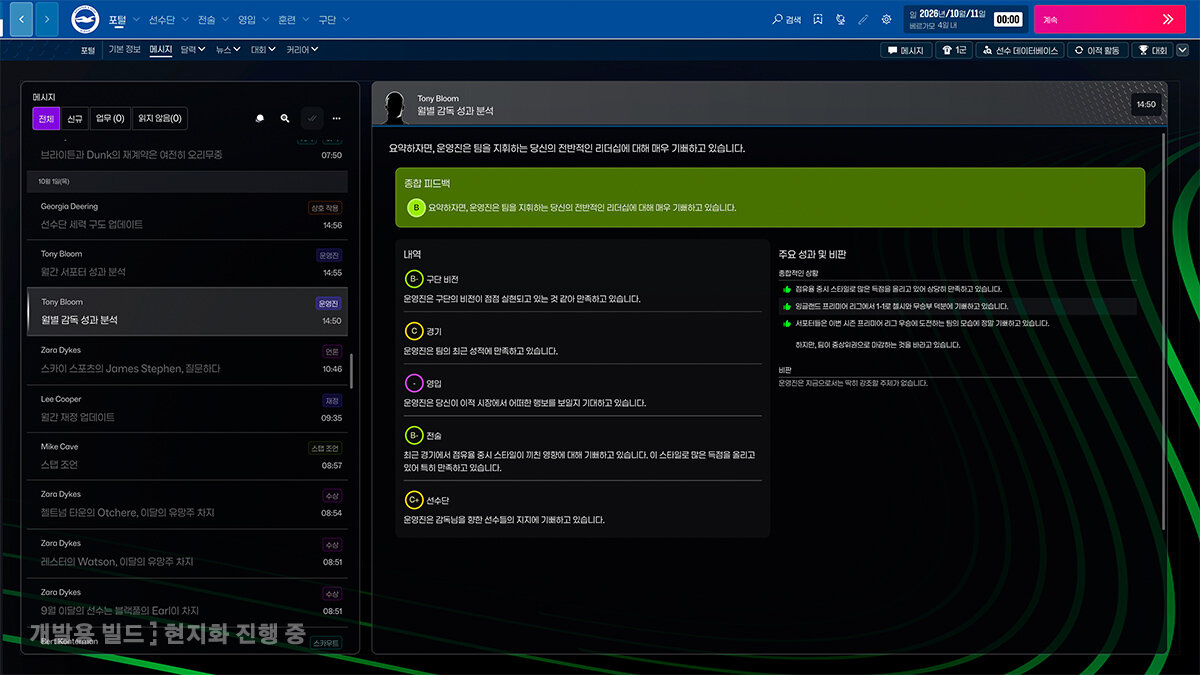The height and width of the screenshot is (675, 1200).
Task: Click the 00:00 clock display
Action: click(x=1008, y=19)
